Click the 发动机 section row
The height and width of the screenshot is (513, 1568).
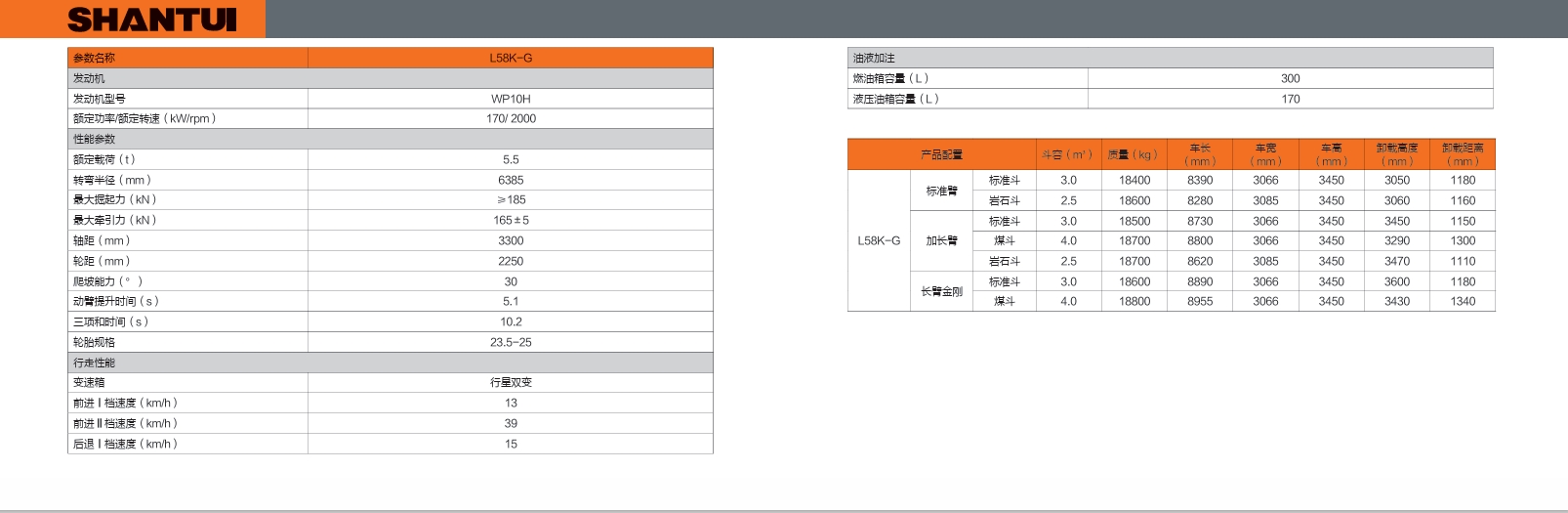click(391, 78)
